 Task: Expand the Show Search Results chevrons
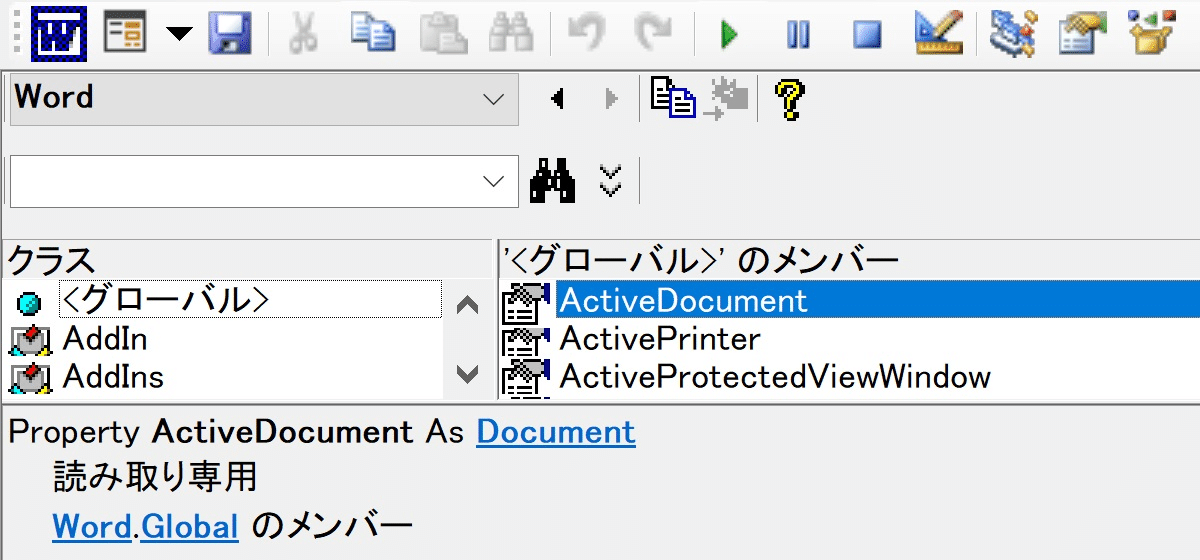(x=610, y=181)
